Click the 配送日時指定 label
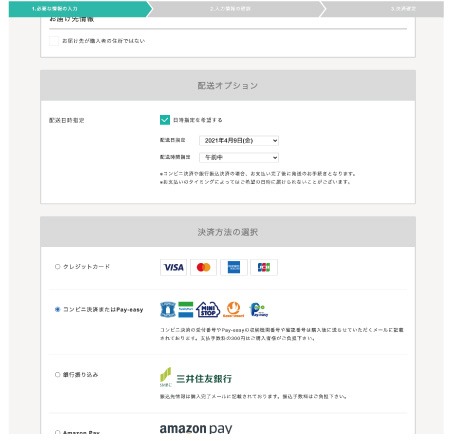The image size is (453, 441). (x=67, y=120)
